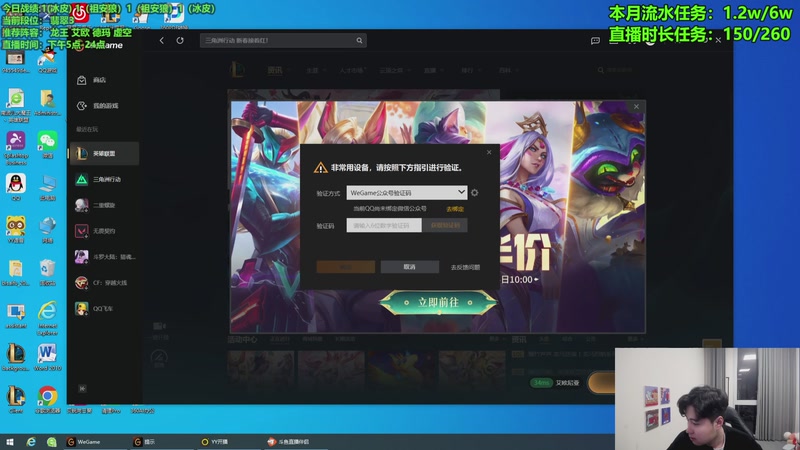Viewport: 800px width, 450px height.
Task: Click the orange confirm button in dialog
Action: pyautogui.click(x=345, y=267)
